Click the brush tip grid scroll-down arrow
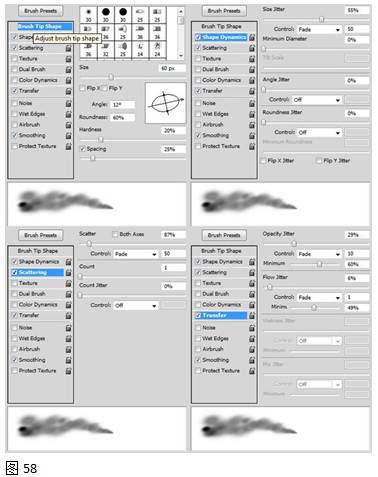 point(181,55)
